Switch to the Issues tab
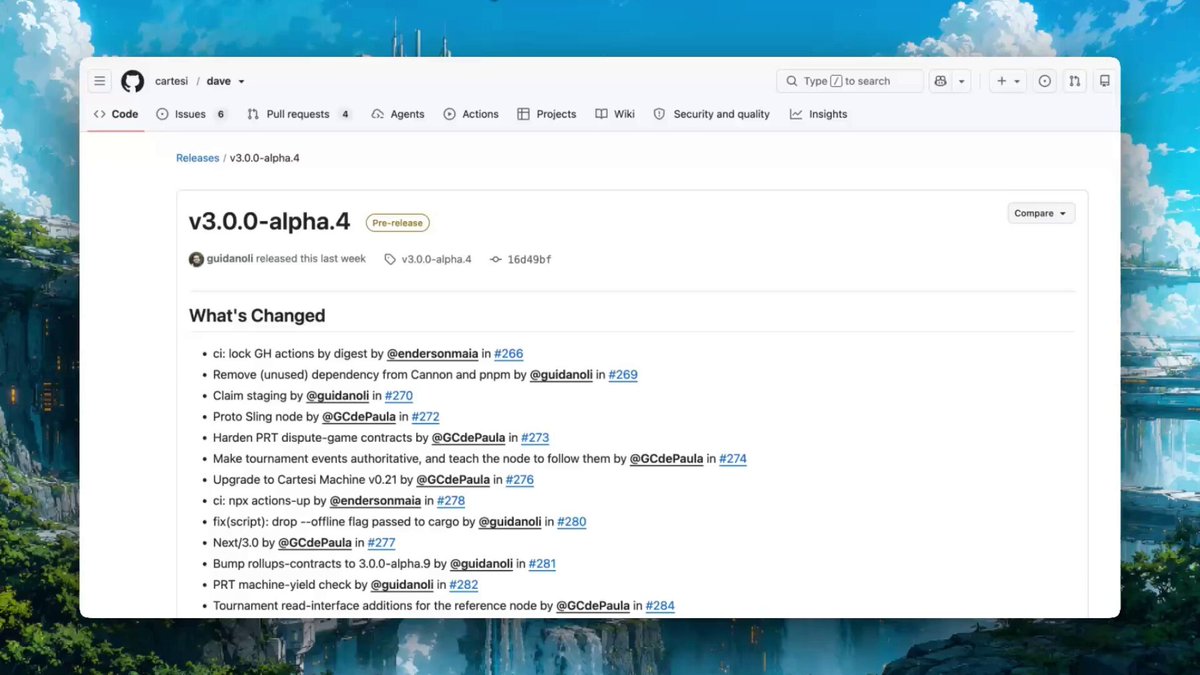1200x675 pixels. point(192,114)
